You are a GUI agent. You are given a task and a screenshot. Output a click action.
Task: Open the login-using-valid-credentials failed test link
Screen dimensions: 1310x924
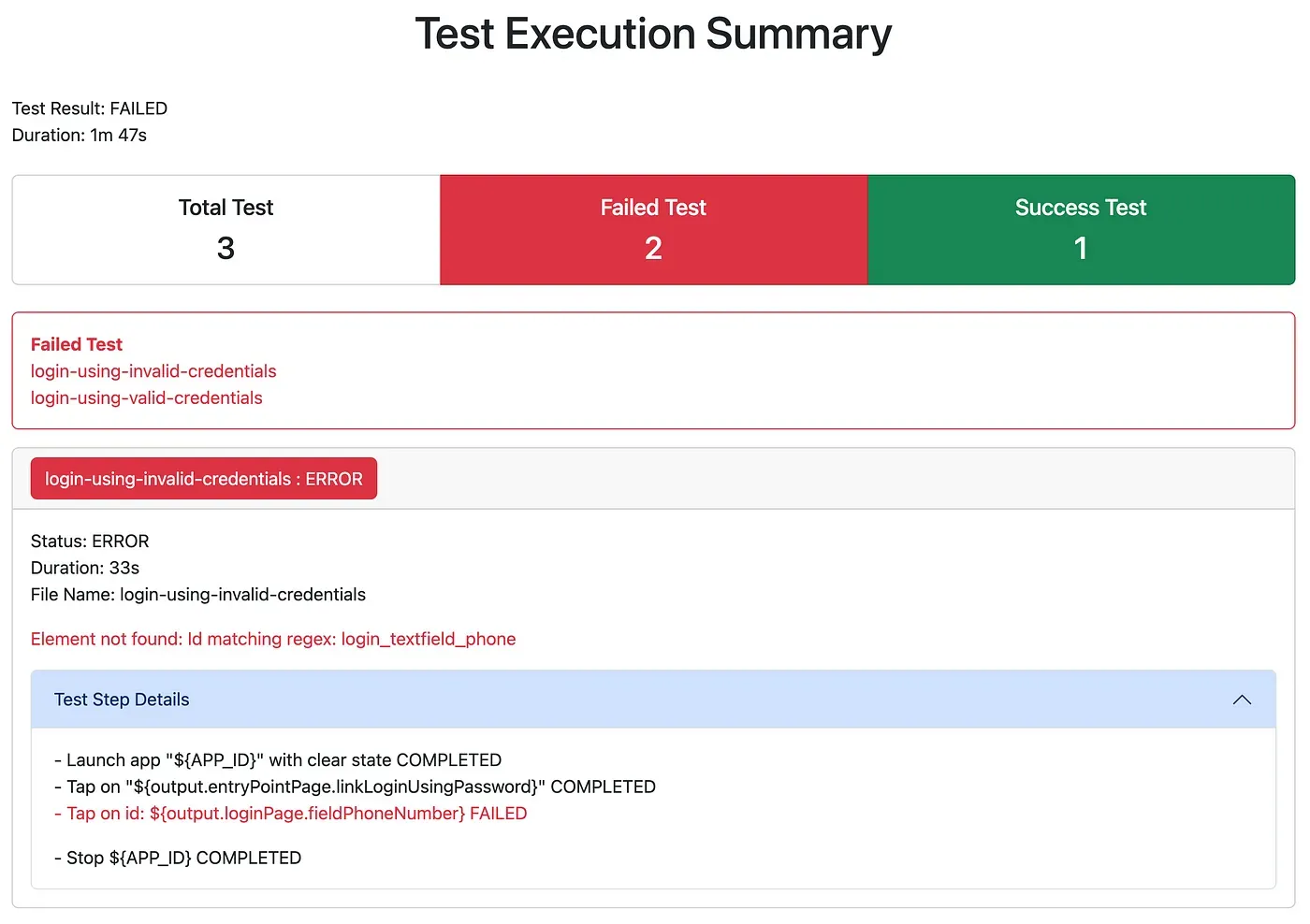[x=146, y=398]
